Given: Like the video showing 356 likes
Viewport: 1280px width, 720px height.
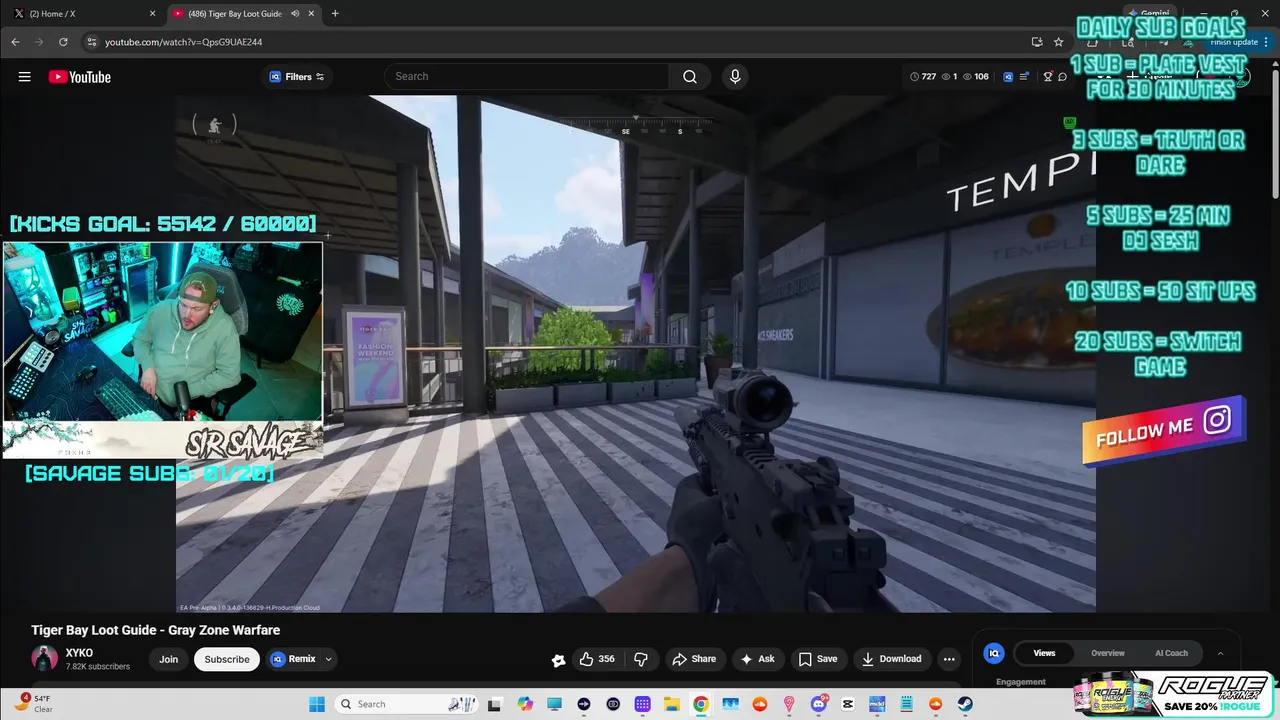Looking at the screenshot, I should pyautogui.click(x=597, y=659).
